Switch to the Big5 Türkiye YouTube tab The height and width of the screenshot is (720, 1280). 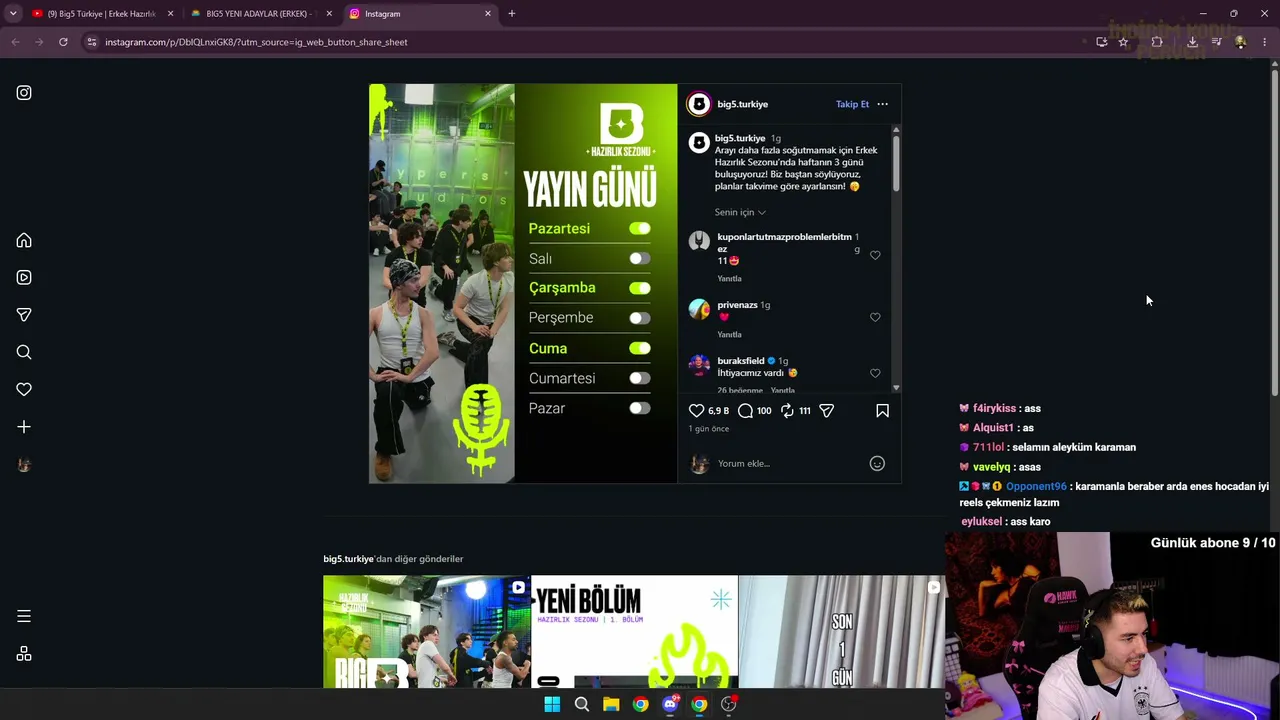100,14
